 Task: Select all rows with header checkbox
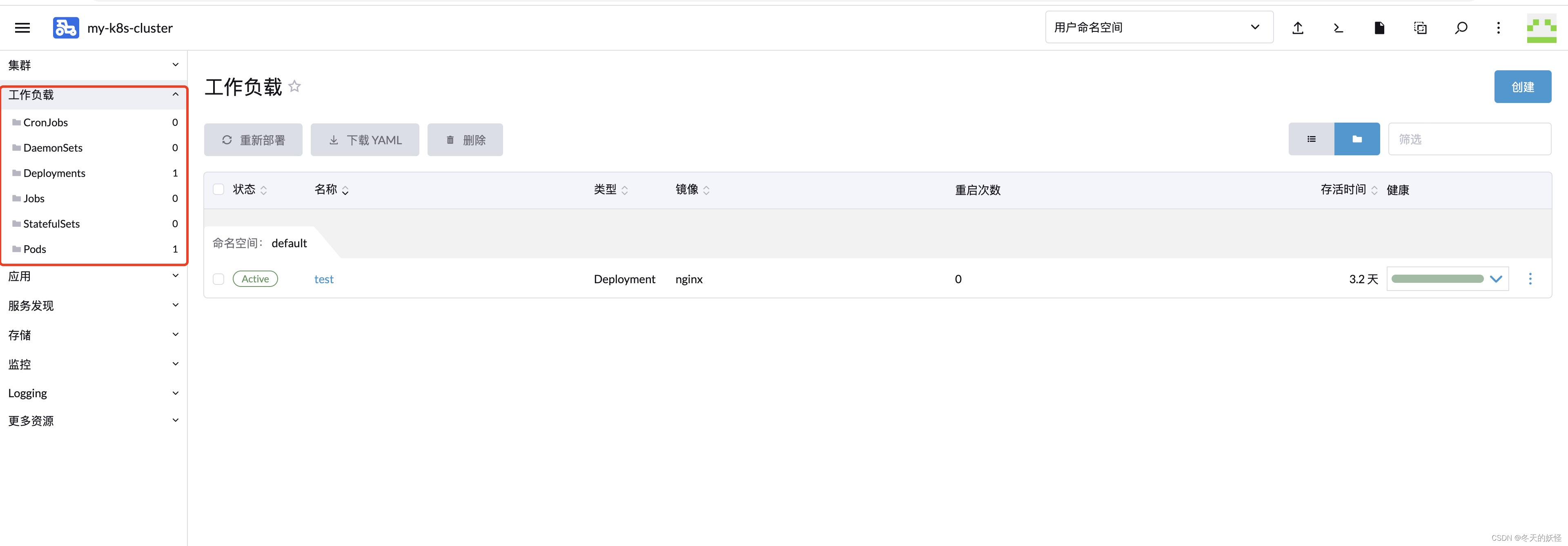pyautogui.click(x=218, y=190)
